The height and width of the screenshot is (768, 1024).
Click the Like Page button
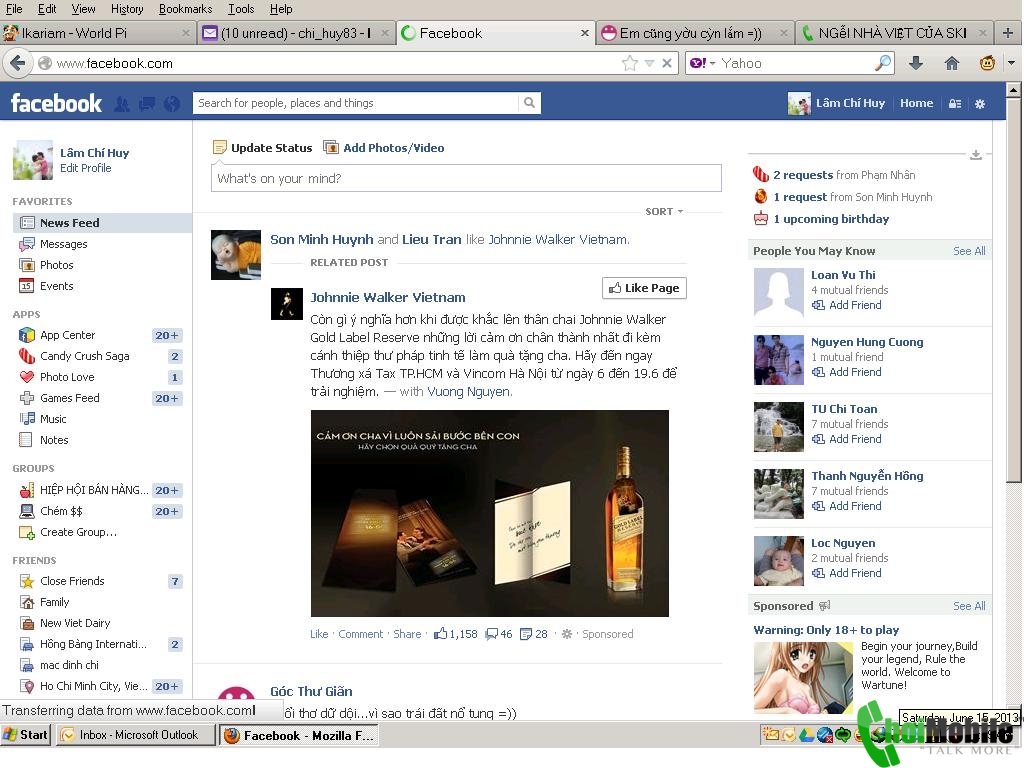tap(644, 288)
